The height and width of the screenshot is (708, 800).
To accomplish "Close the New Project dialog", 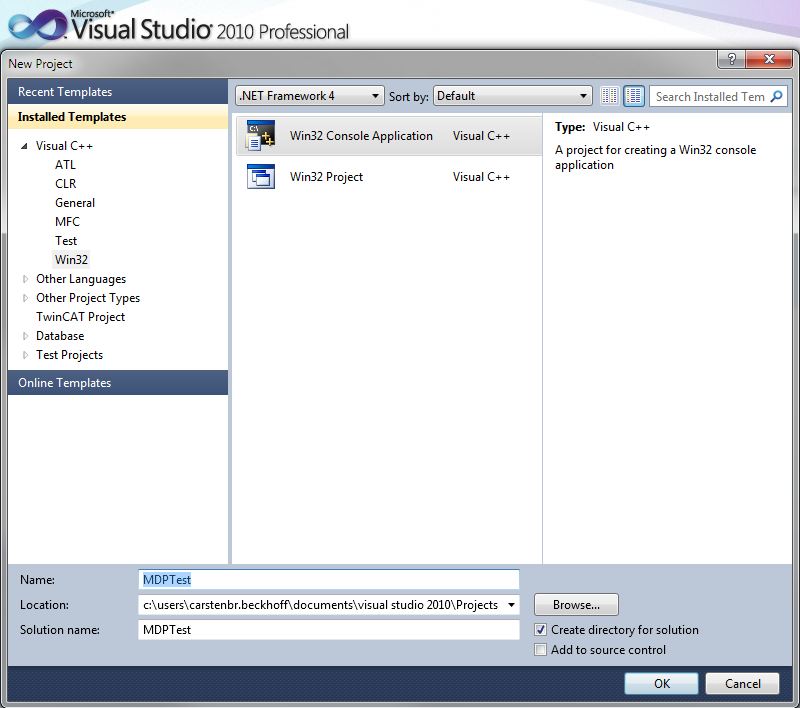I will (x=769, y=60).
